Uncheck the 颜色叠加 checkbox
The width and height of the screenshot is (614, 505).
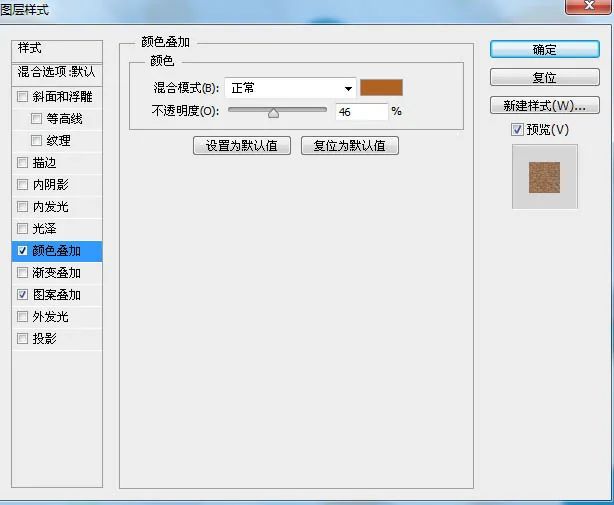coord(22,251)
